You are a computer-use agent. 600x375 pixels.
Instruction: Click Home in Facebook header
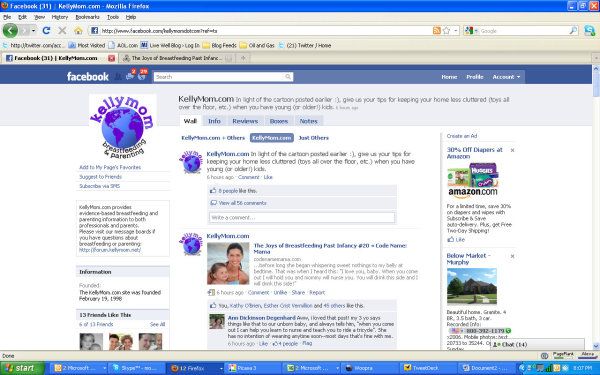pos(449,77)
